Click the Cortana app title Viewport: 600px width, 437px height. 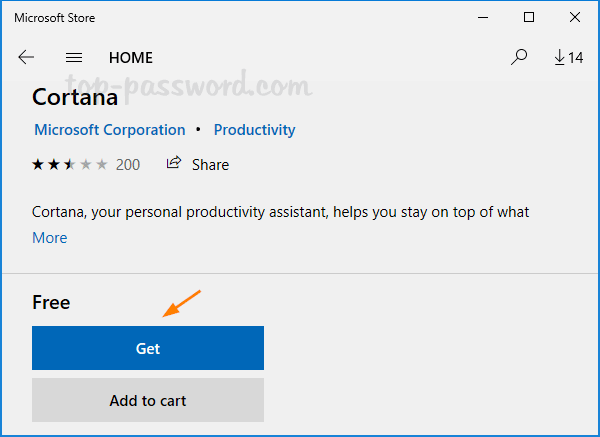point(75,97)
